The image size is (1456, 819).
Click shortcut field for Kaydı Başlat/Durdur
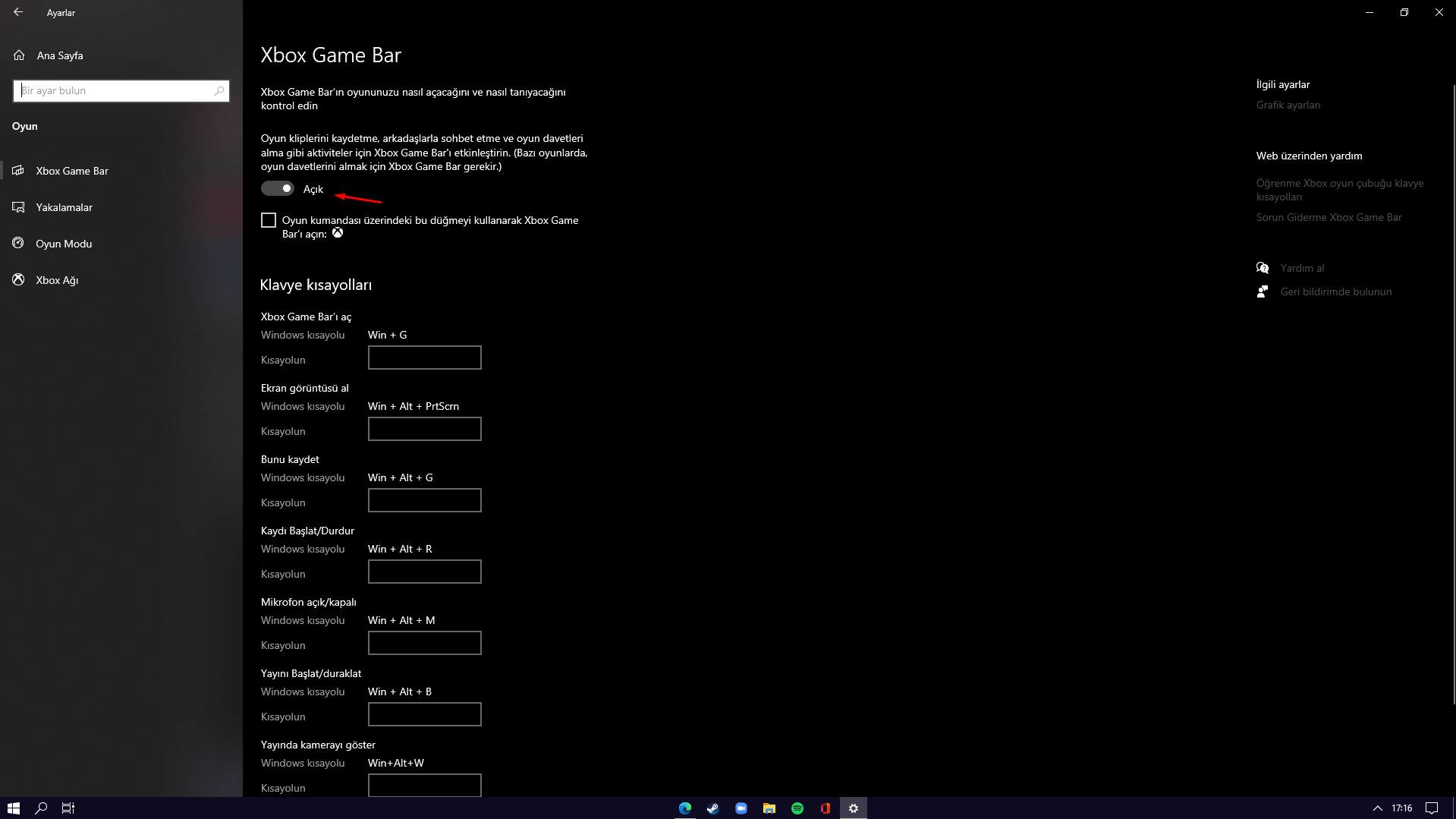click(x=425, y=572)
